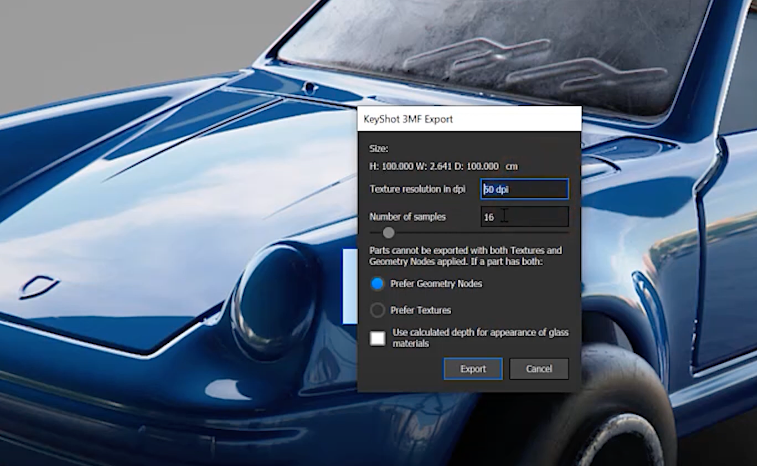This screenshot has width=757, height=466.
Task: Click the "Prefer Geometry Nodes" label text
Action: (x=436, y=284)
